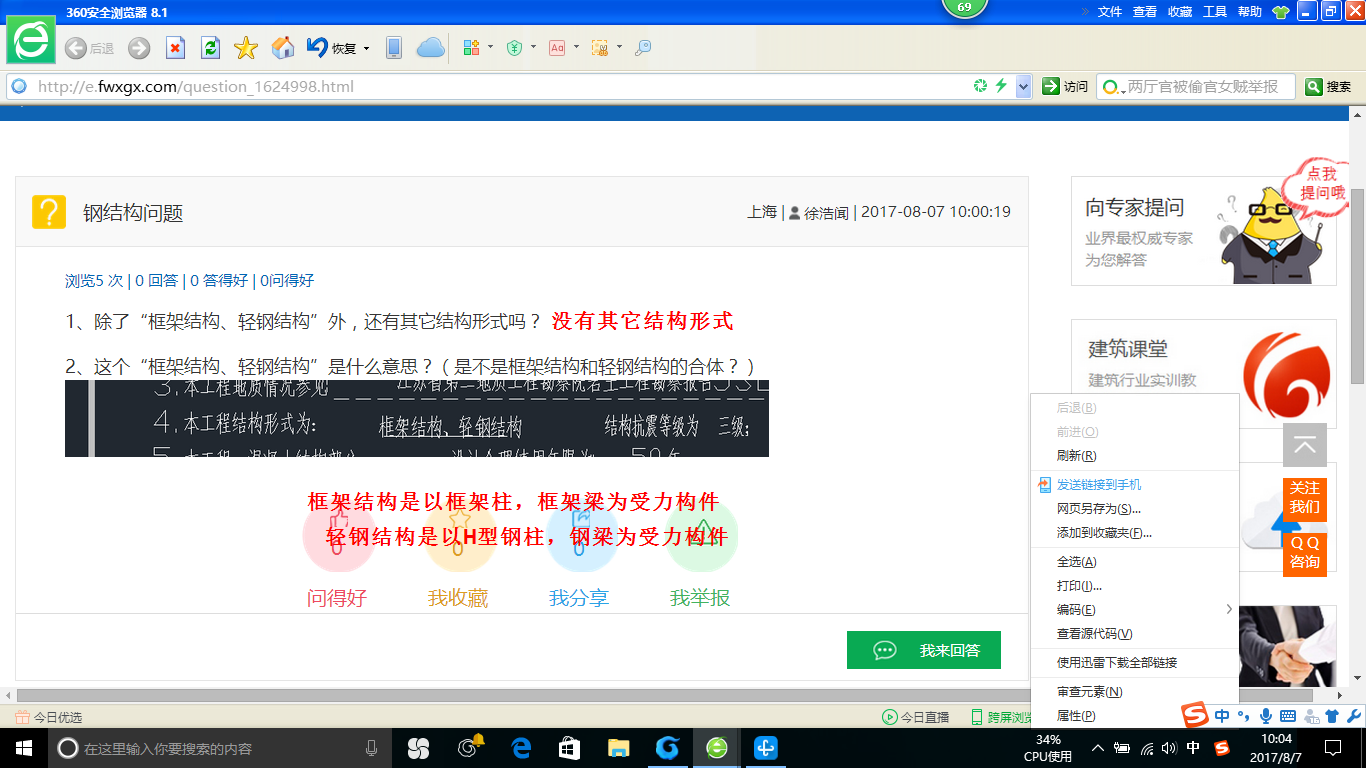Click the green shield payment icon
The height and width of the screenshot is (768, 1366).
515,48
